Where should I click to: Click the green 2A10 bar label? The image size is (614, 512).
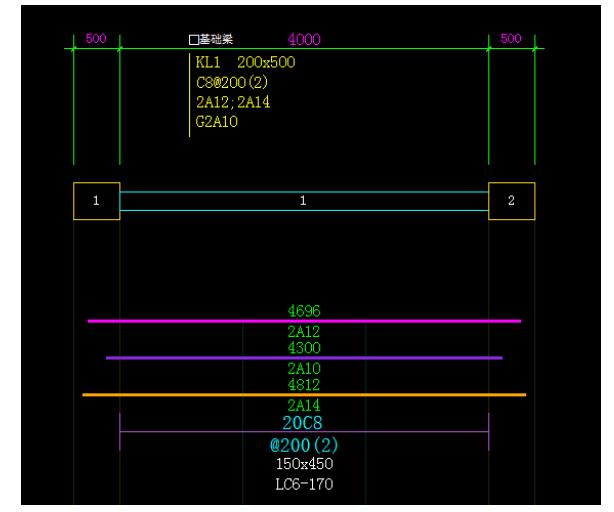pyautogui.click(x=304, y=368)
